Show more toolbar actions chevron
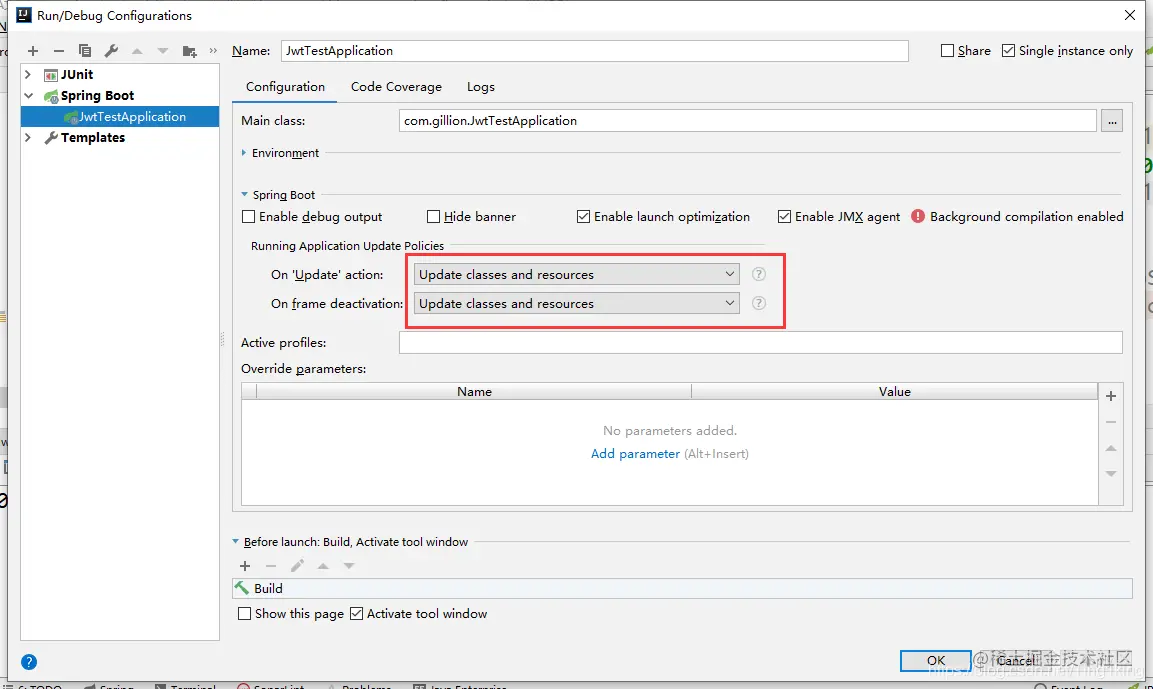Viewport: 1153px width, 689px height. (x=213, y=51)
